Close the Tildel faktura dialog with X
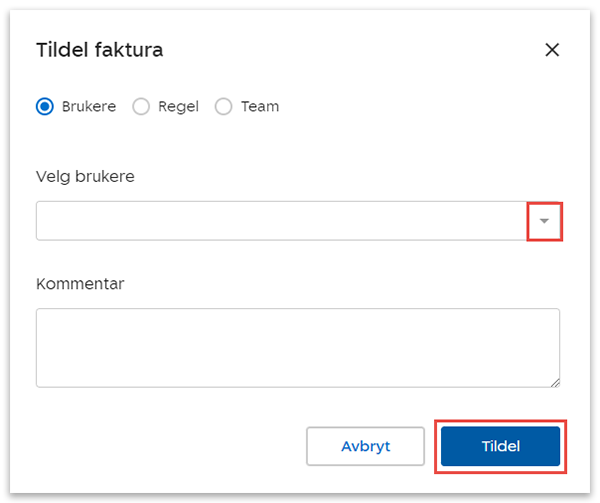The height and width of the screenshot is (503, 600). [x=552, y=50]
